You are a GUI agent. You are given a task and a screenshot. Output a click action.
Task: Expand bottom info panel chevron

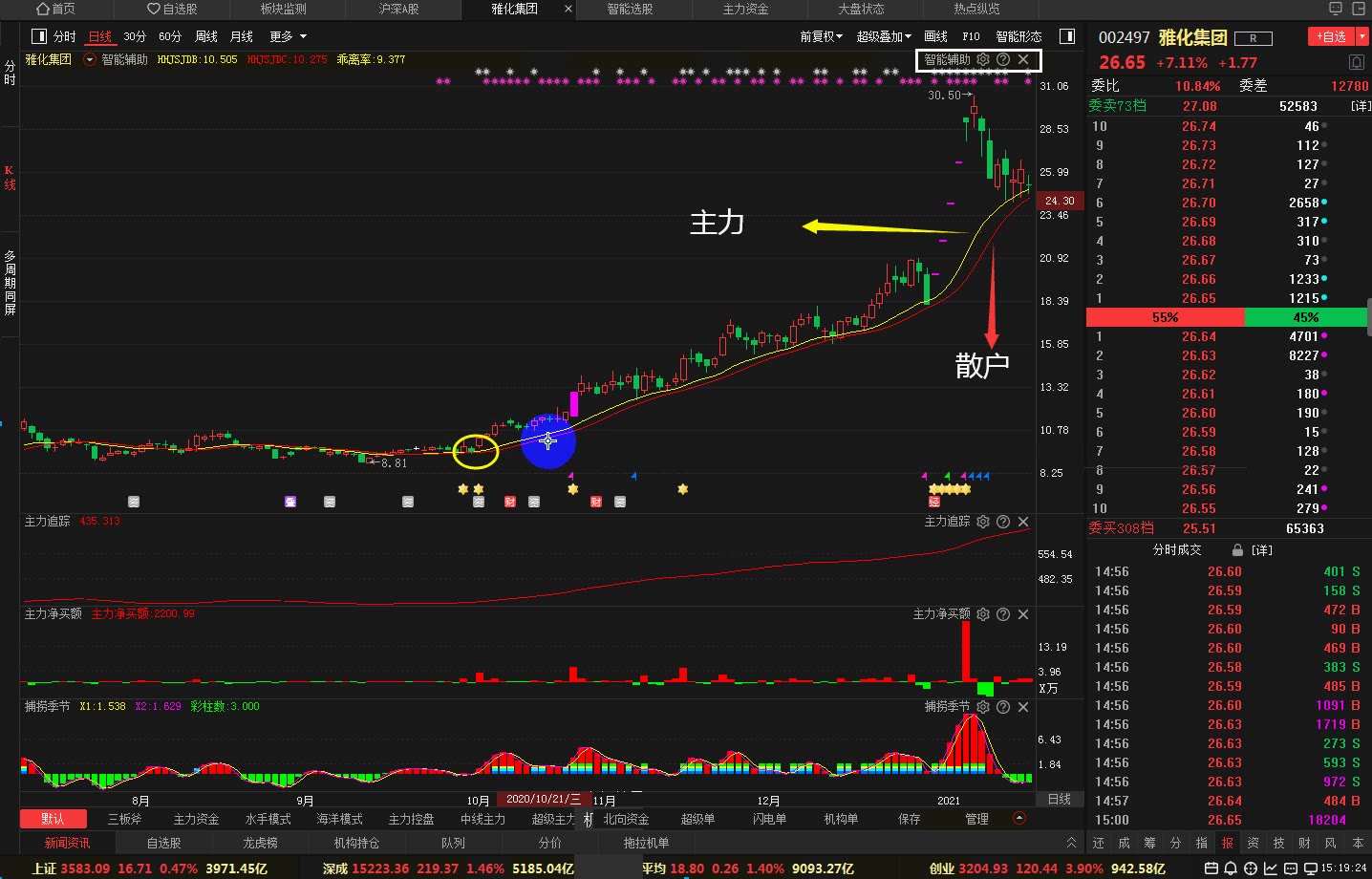pos(1071,842)
